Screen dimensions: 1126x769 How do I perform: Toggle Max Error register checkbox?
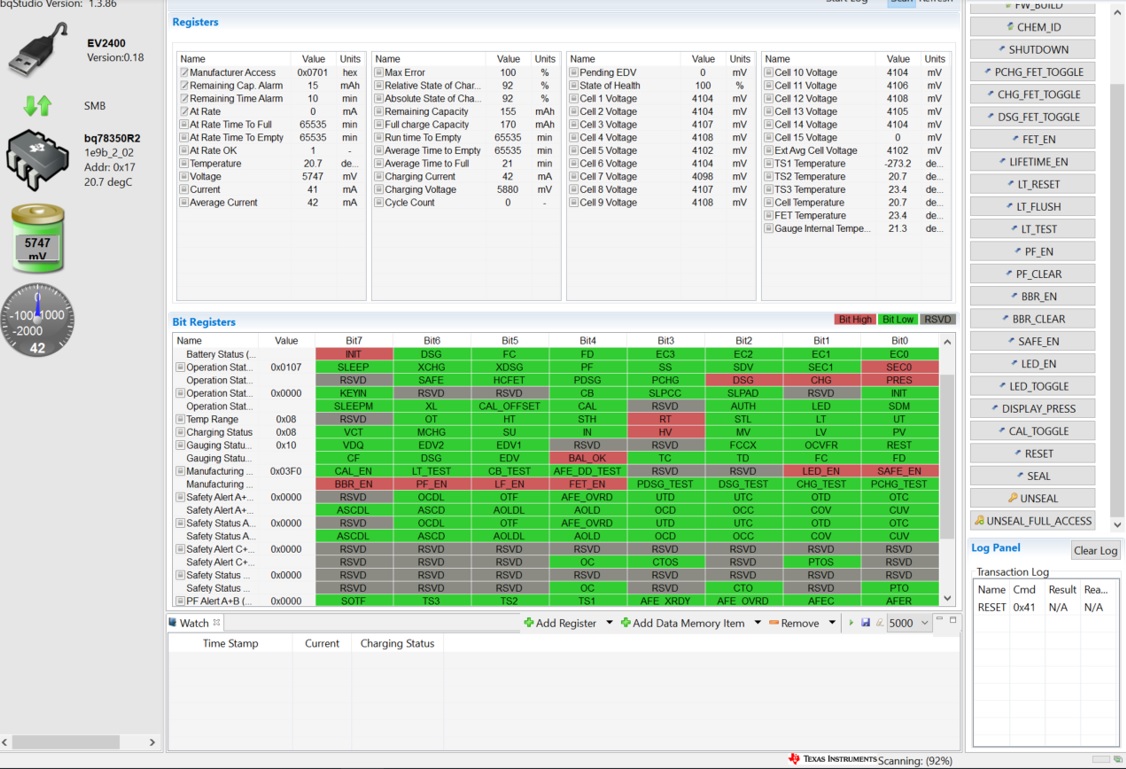378,73
